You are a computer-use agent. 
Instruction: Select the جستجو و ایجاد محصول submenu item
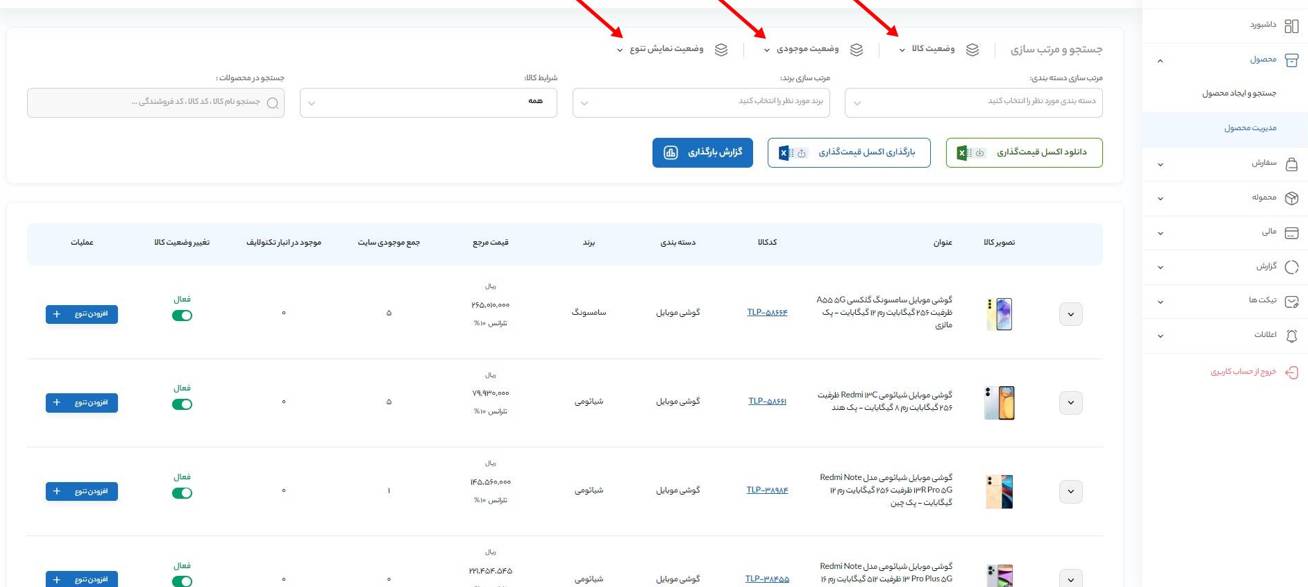[x=1239, y=93]
